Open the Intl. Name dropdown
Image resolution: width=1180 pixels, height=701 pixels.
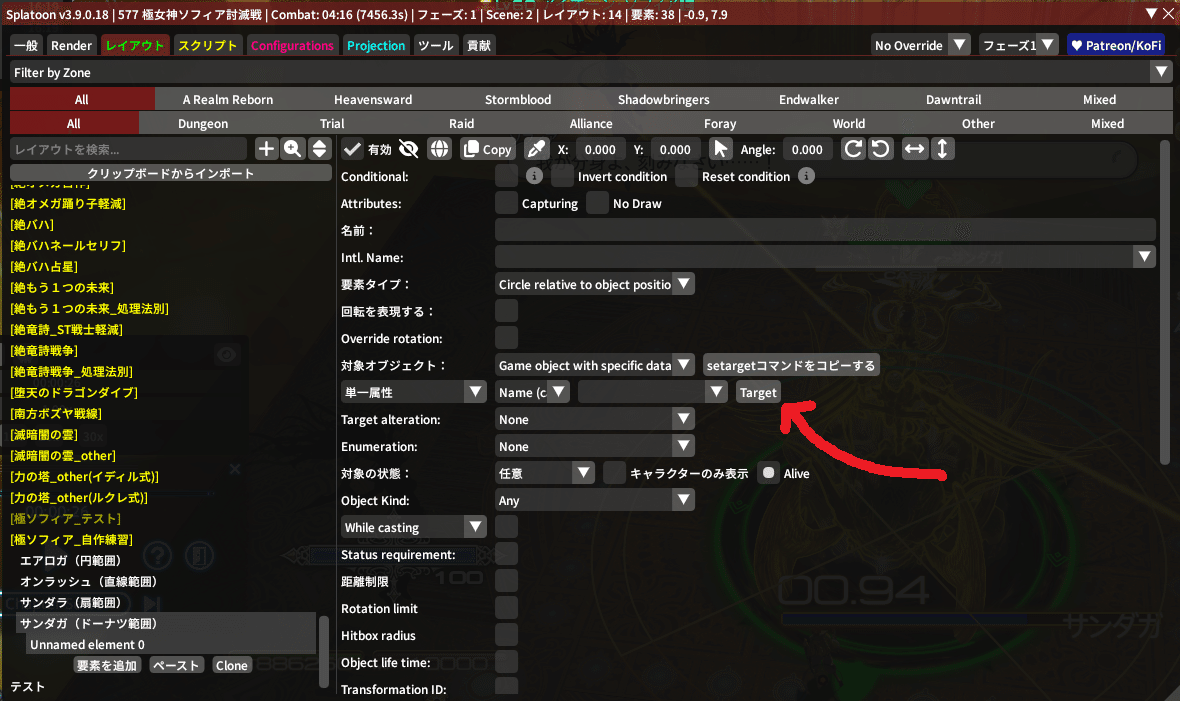pos(826,258)
